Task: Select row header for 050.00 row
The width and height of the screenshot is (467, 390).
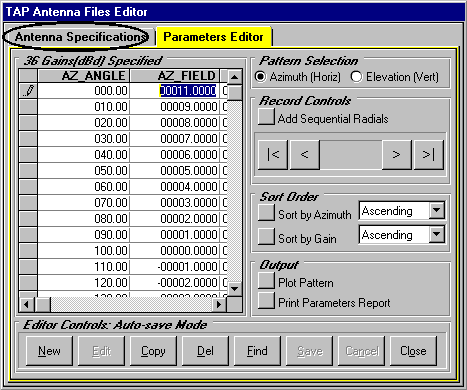Action: tap(28, 171)
